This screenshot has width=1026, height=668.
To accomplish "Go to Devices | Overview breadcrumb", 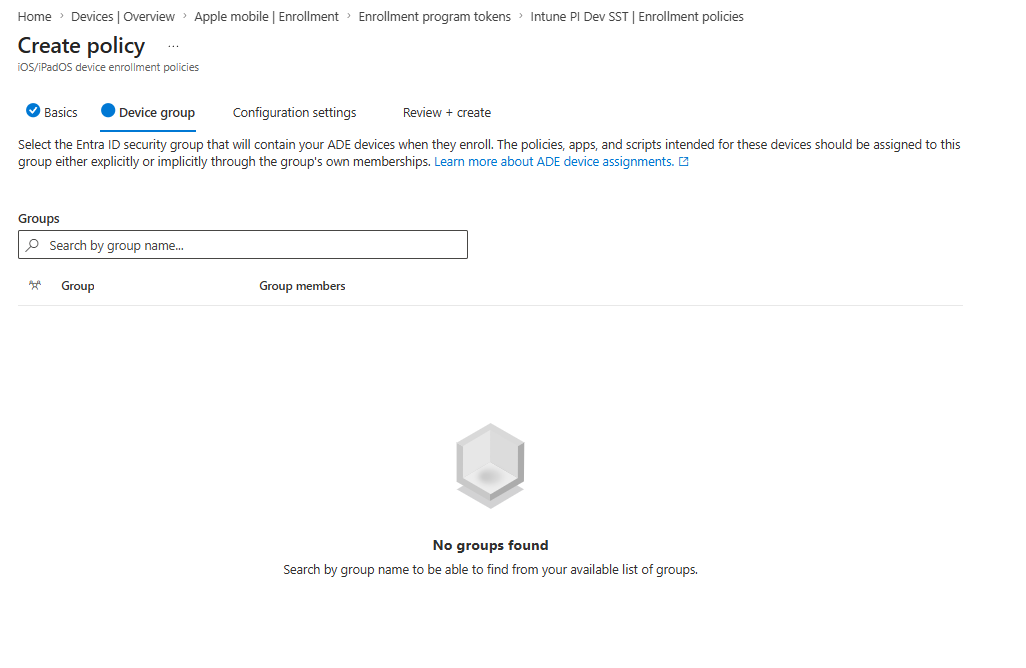I will [123, 16].
